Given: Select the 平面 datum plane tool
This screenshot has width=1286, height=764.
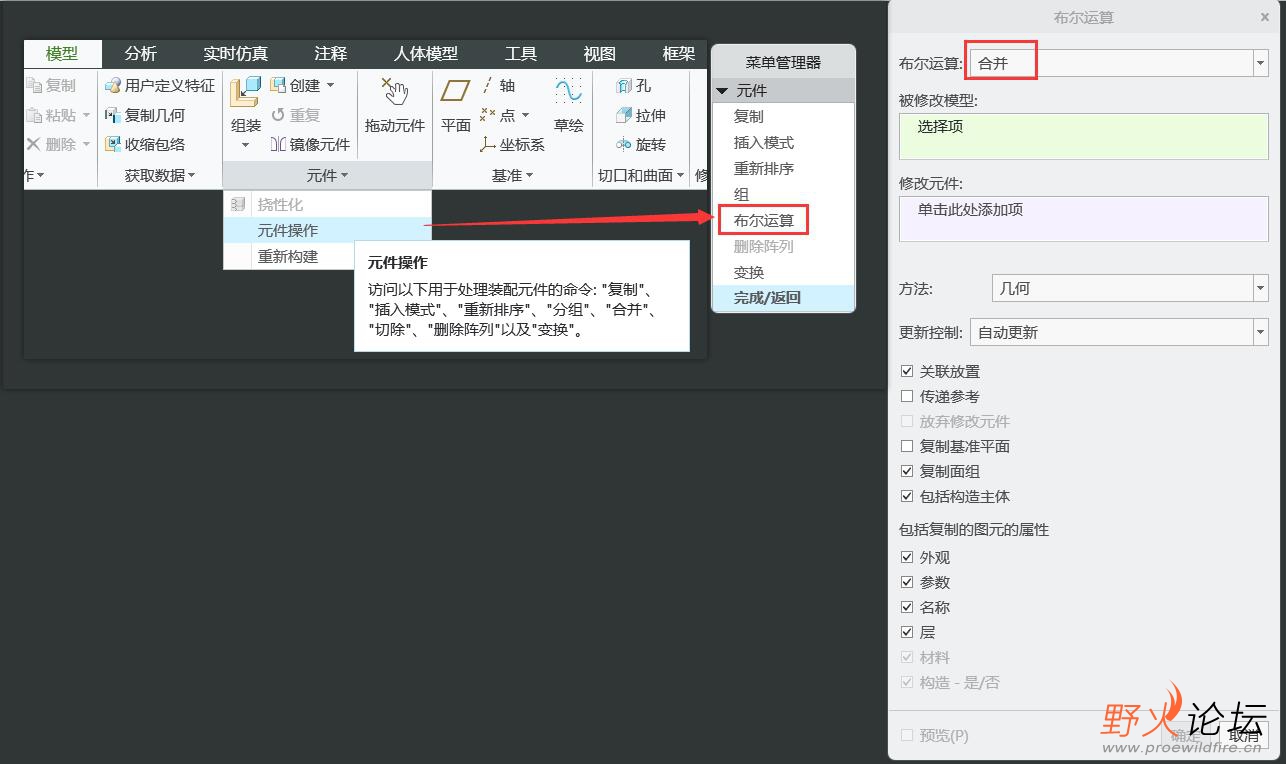Looking at the screenshot, I should 456,106.
